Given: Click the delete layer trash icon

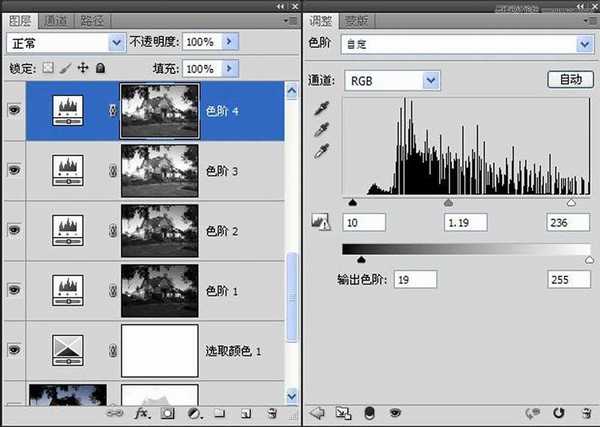Looking at the screenshot, I should [x=271, y=412].
